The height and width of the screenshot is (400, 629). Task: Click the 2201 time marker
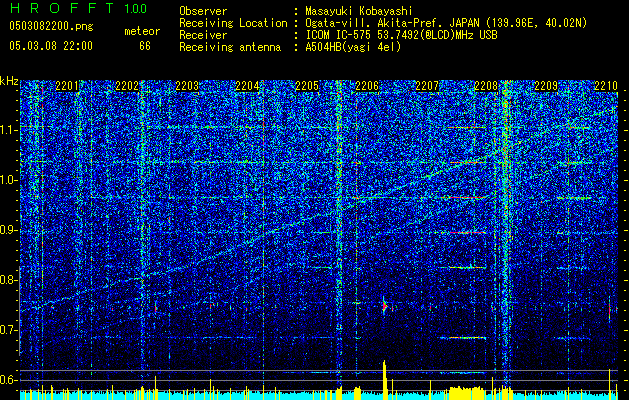[67, 86]
